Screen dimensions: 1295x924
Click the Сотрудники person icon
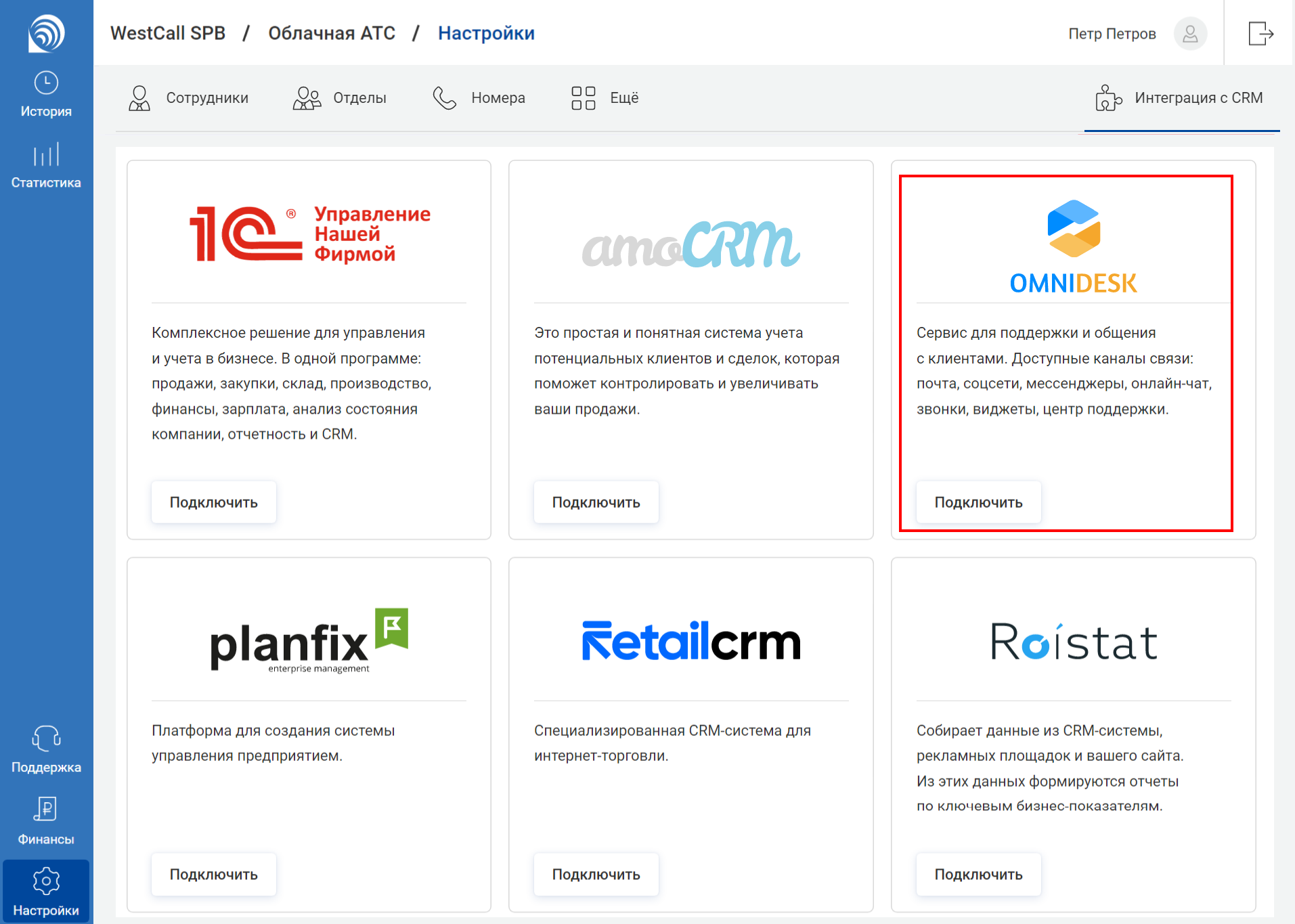(x=139, y=98)
